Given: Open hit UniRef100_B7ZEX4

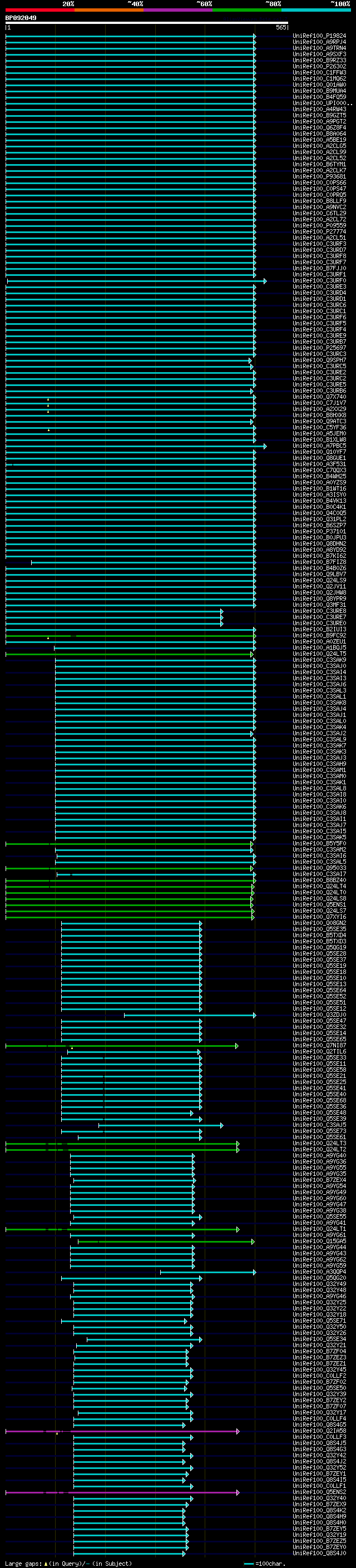Looking at the screenshot, I should (x=319, y=1180).
